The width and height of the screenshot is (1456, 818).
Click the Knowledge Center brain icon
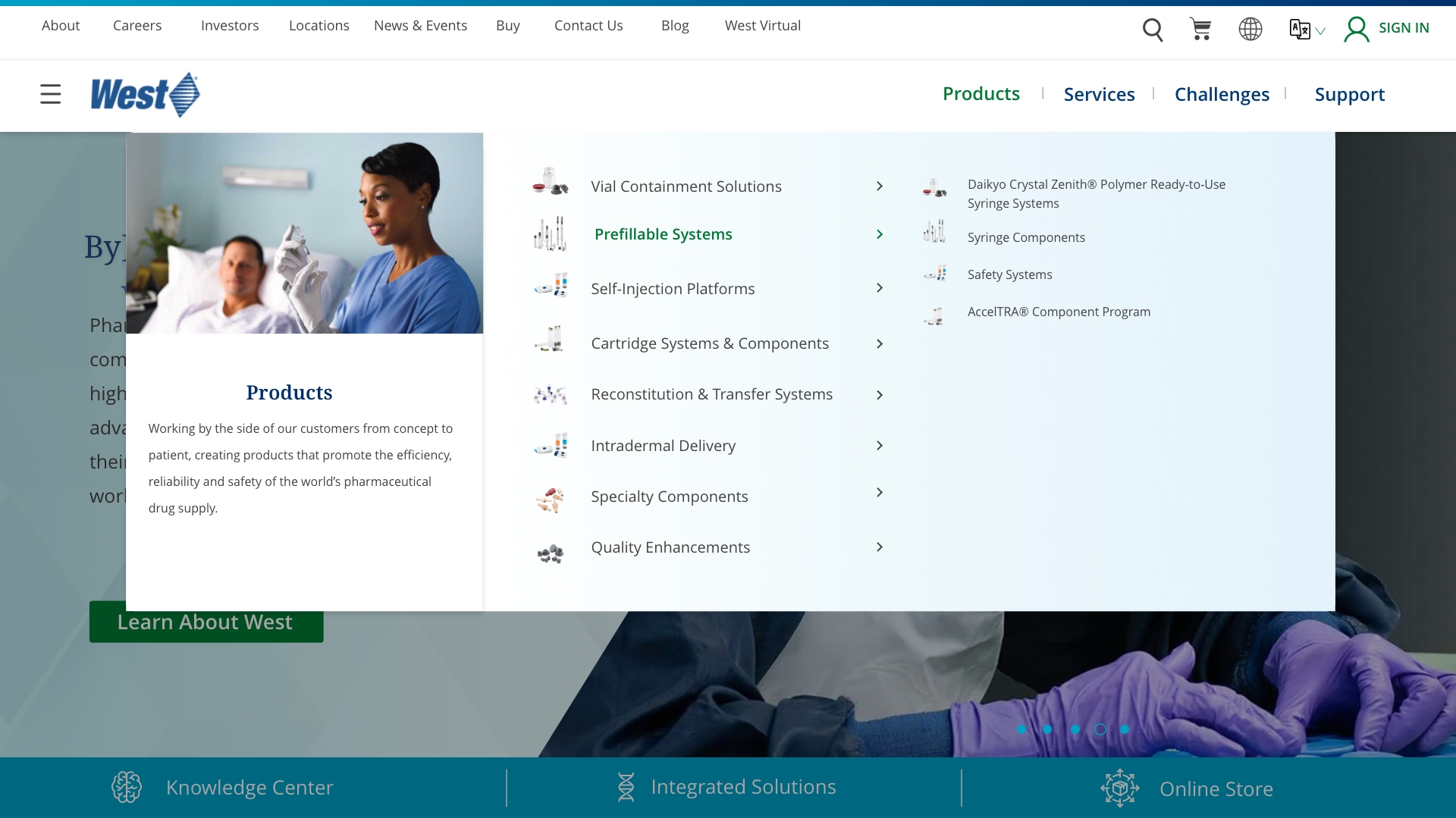[127, 787]
